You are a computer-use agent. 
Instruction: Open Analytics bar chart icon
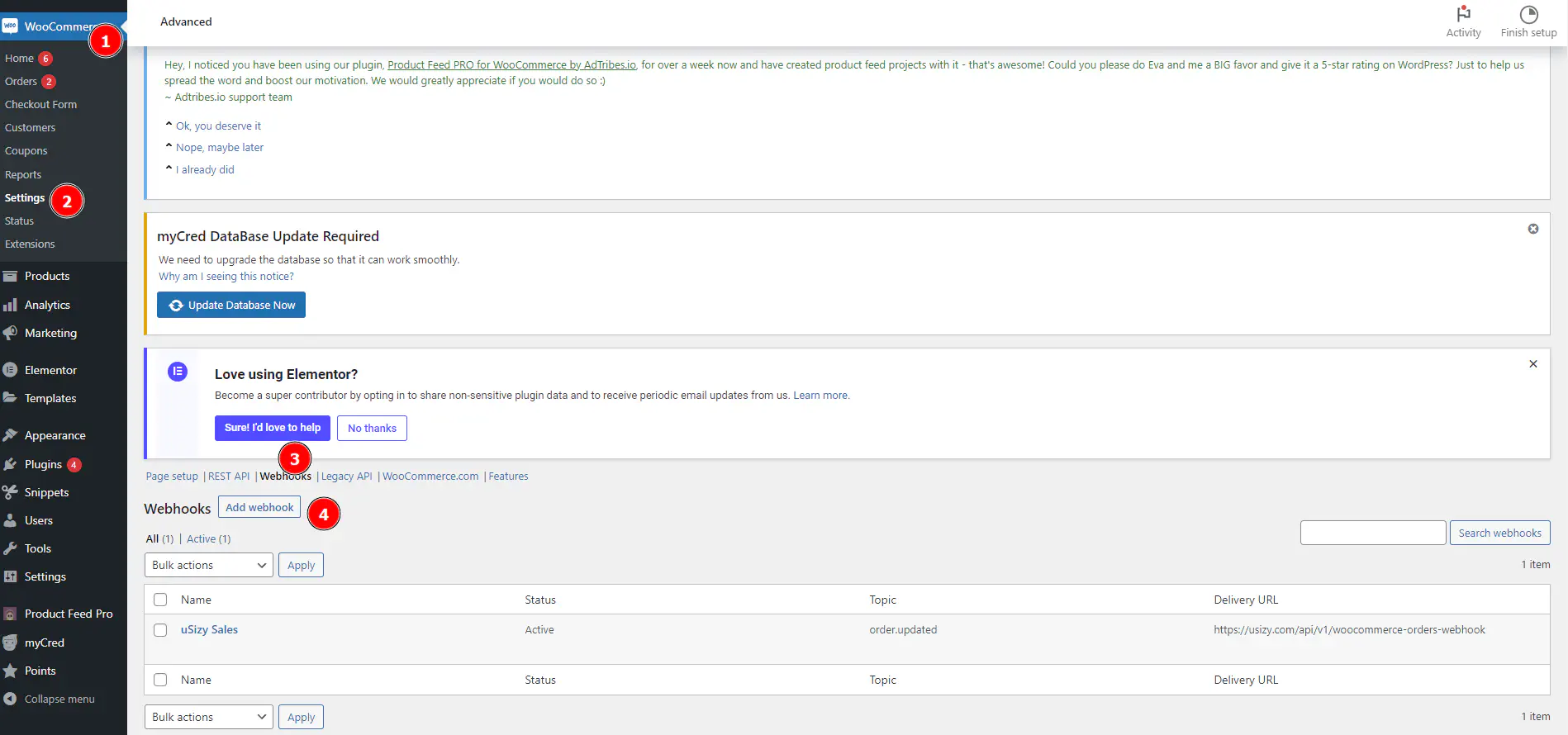click(11, 305)
